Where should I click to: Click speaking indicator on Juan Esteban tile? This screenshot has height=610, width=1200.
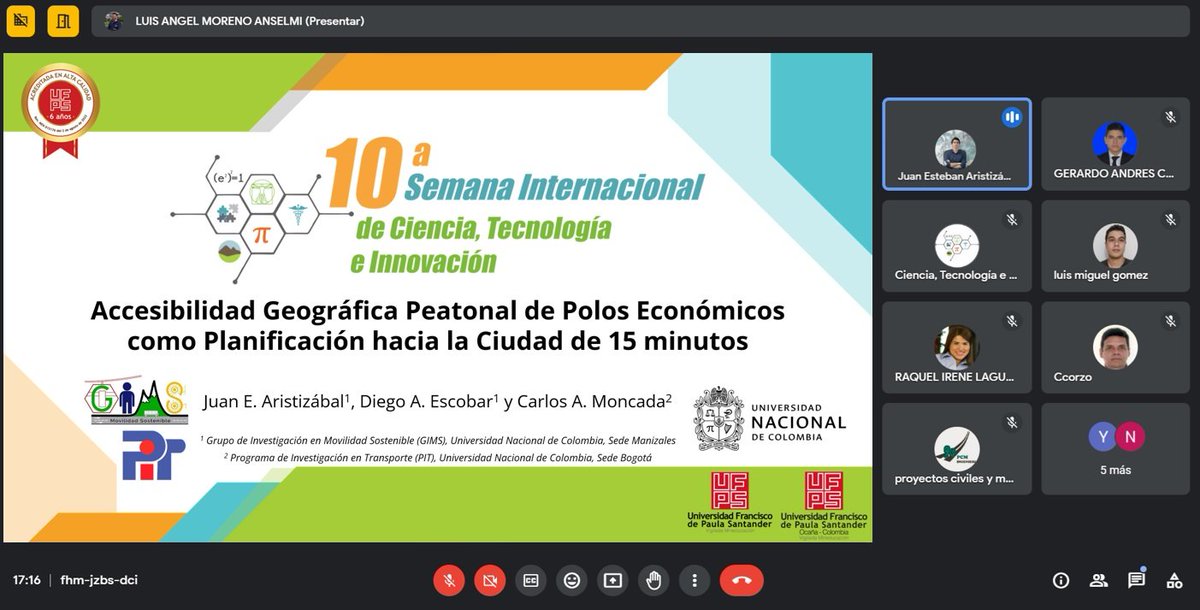tap(1012, 117)
